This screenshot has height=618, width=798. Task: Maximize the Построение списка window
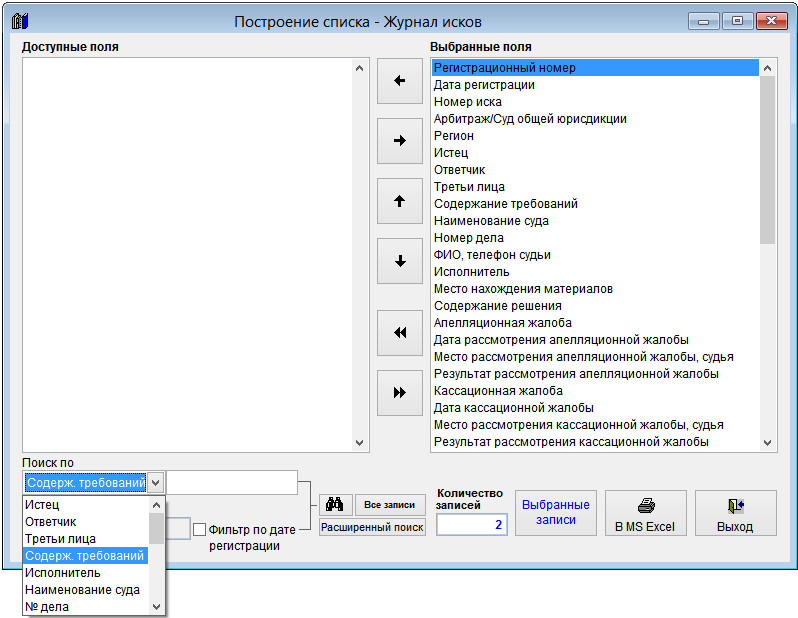click(x=737, y=21)
